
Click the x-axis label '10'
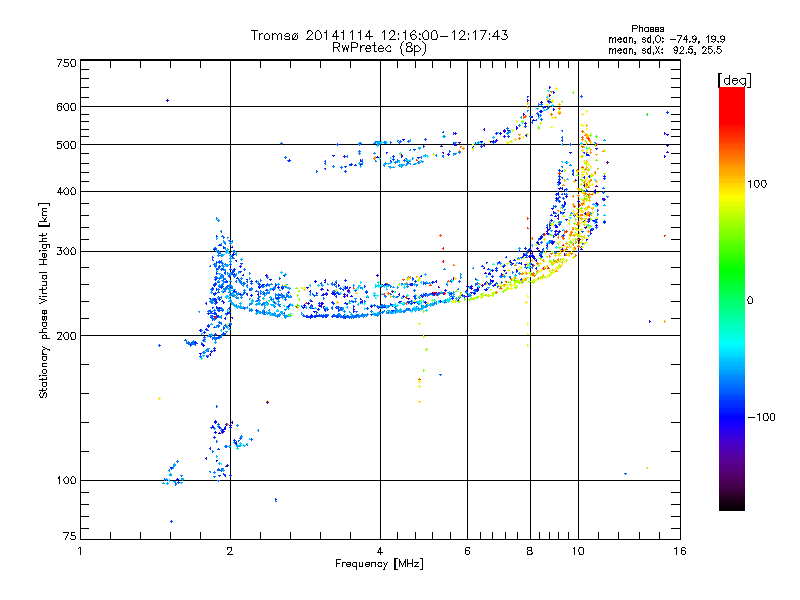coord(578,551)
